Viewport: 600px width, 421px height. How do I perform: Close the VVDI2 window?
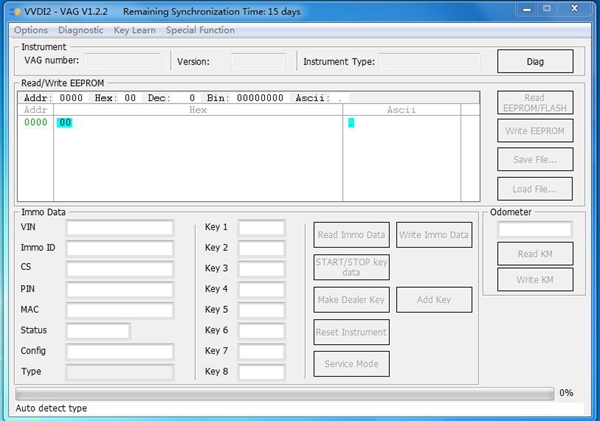point(574,8)
